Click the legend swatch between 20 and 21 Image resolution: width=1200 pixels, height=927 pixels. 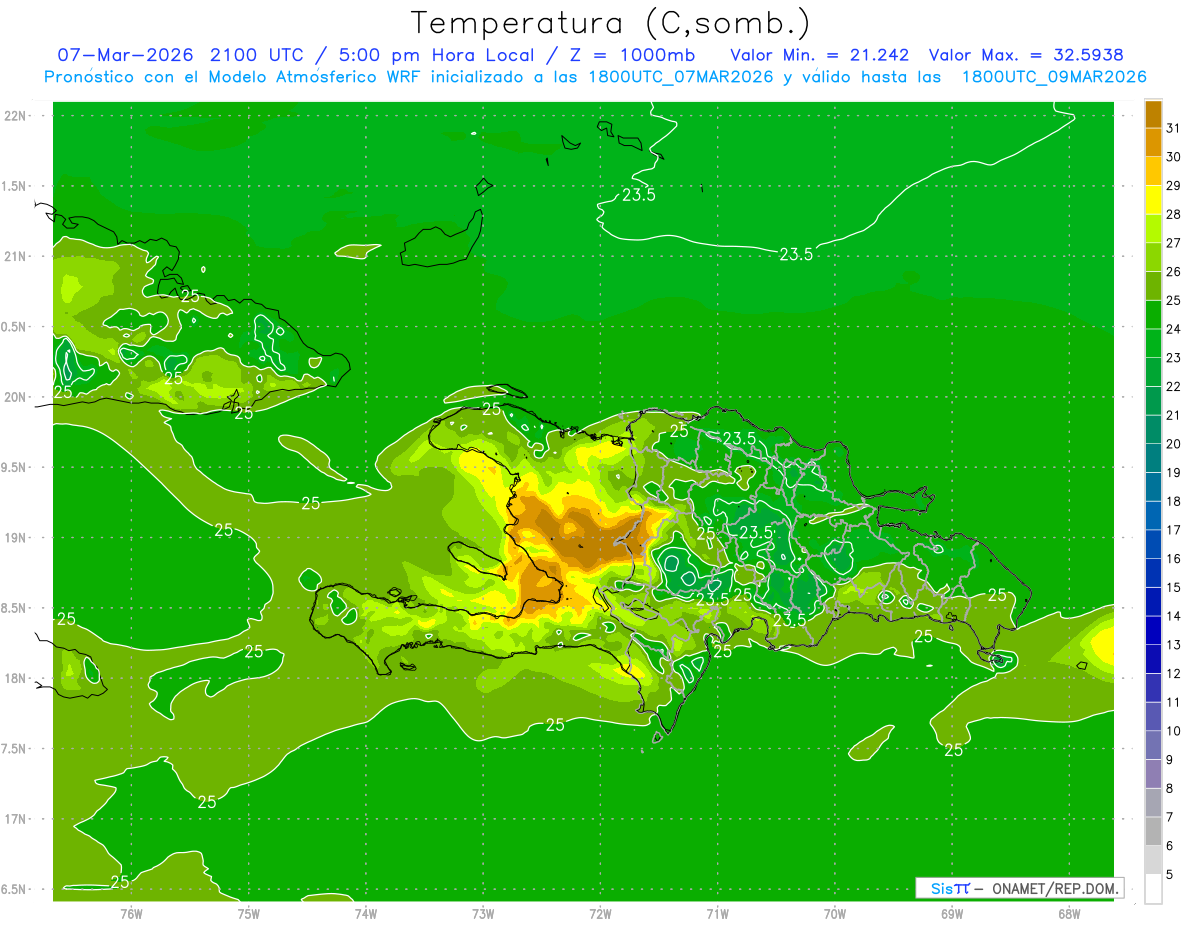1154,429
